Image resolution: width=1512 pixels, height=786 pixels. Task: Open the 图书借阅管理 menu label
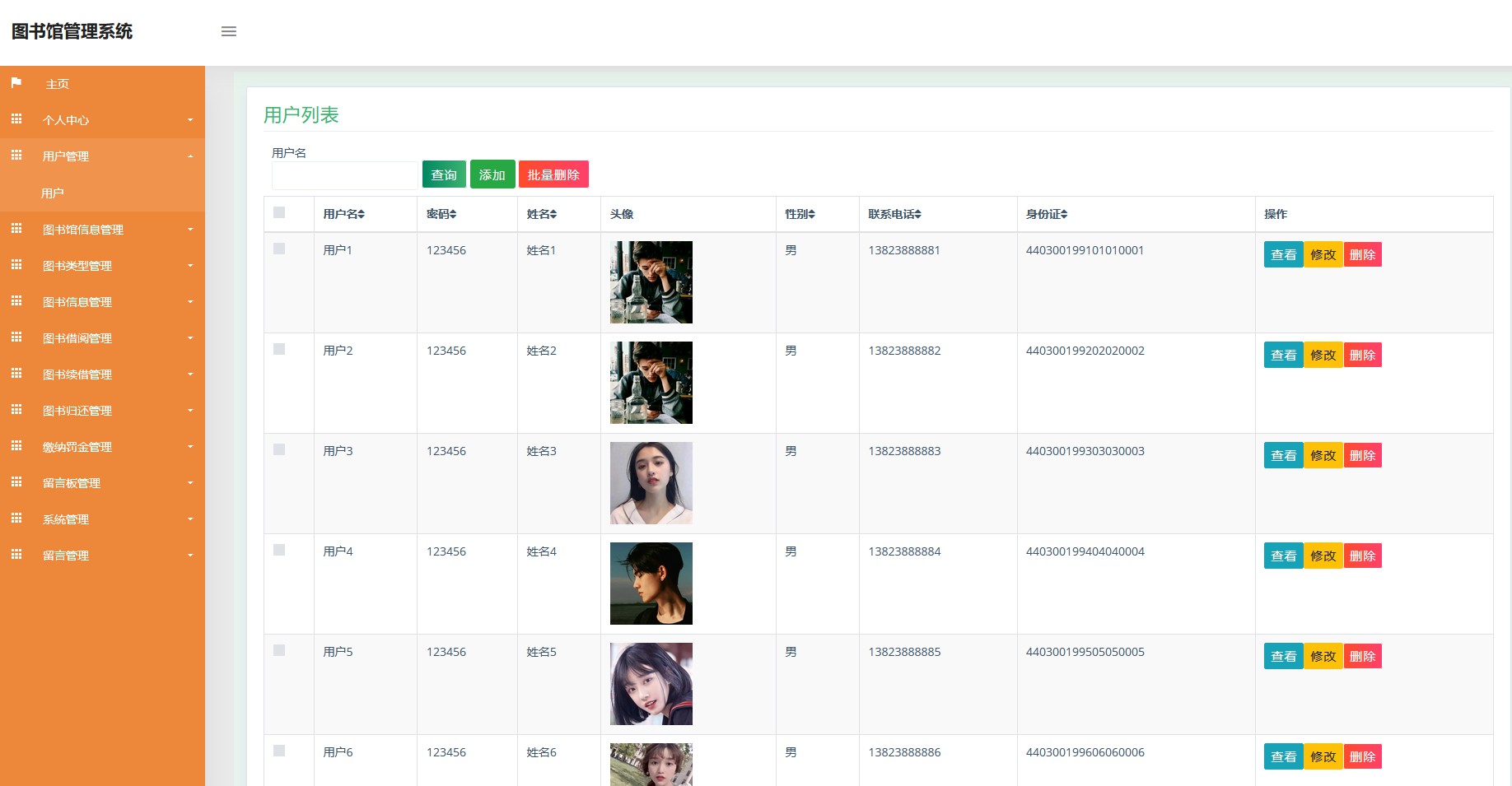[77, 338]
